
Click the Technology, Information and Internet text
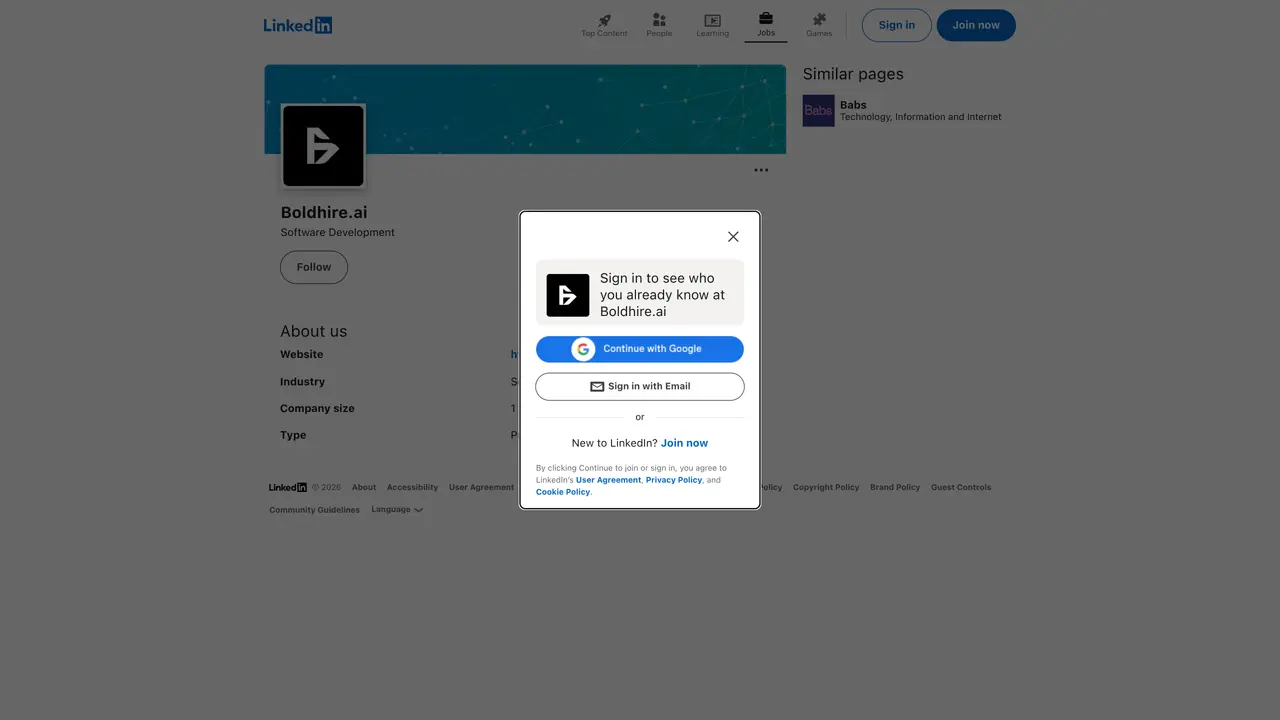[x=921, y=117]
